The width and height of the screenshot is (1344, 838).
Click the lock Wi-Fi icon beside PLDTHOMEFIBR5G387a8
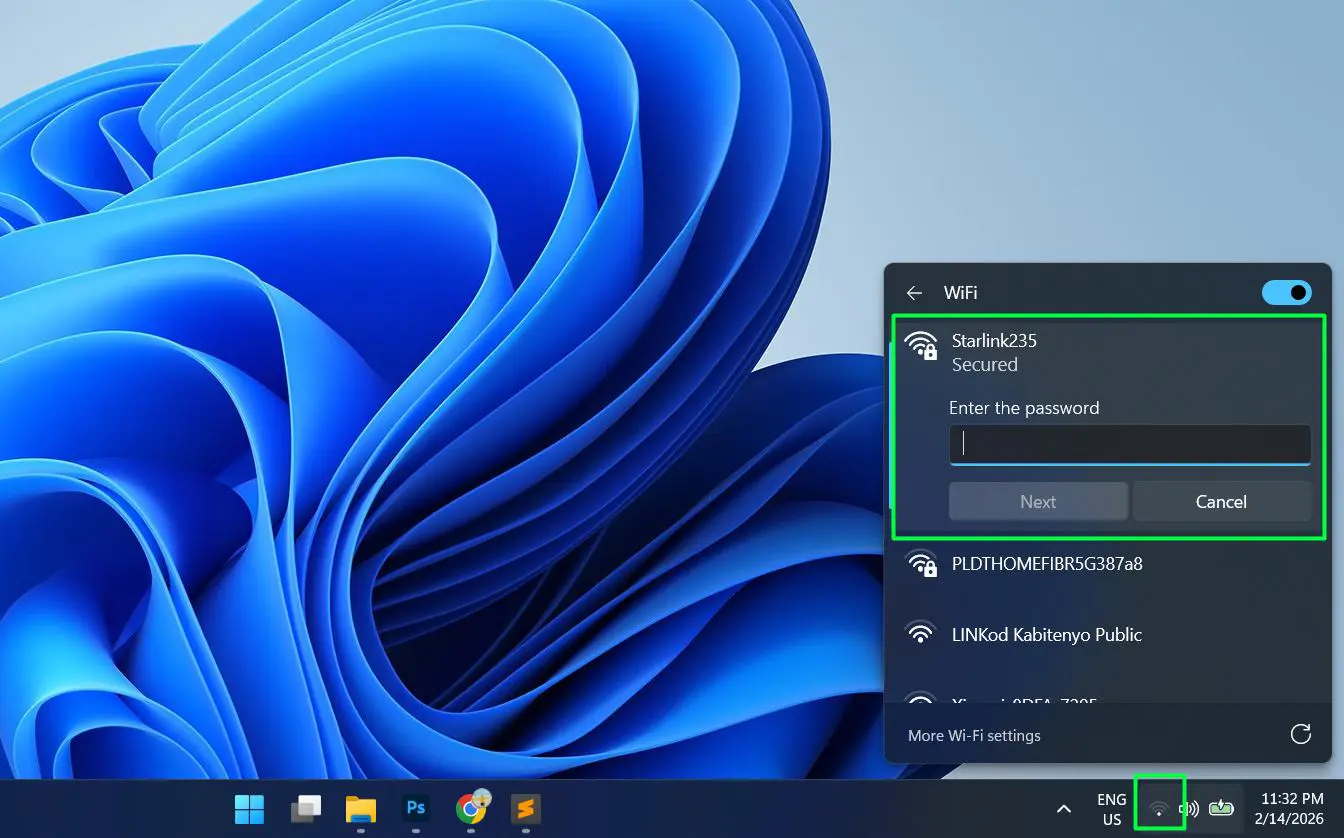(x=920, y=563)
